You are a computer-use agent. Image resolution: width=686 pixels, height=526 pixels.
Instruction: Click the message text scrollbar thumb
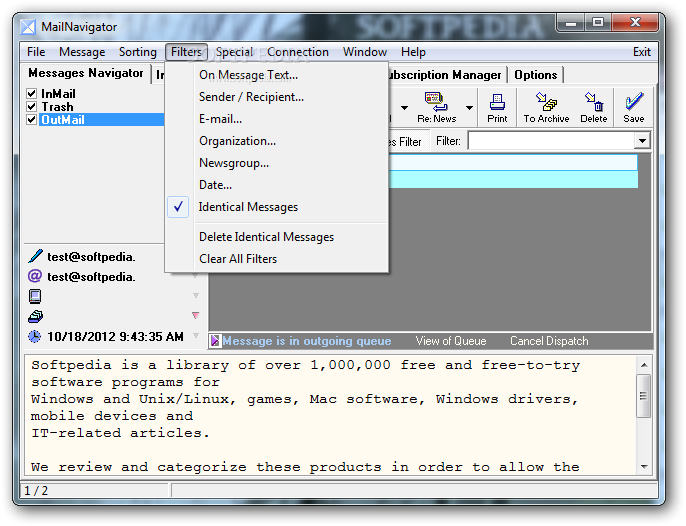[644, 396]
